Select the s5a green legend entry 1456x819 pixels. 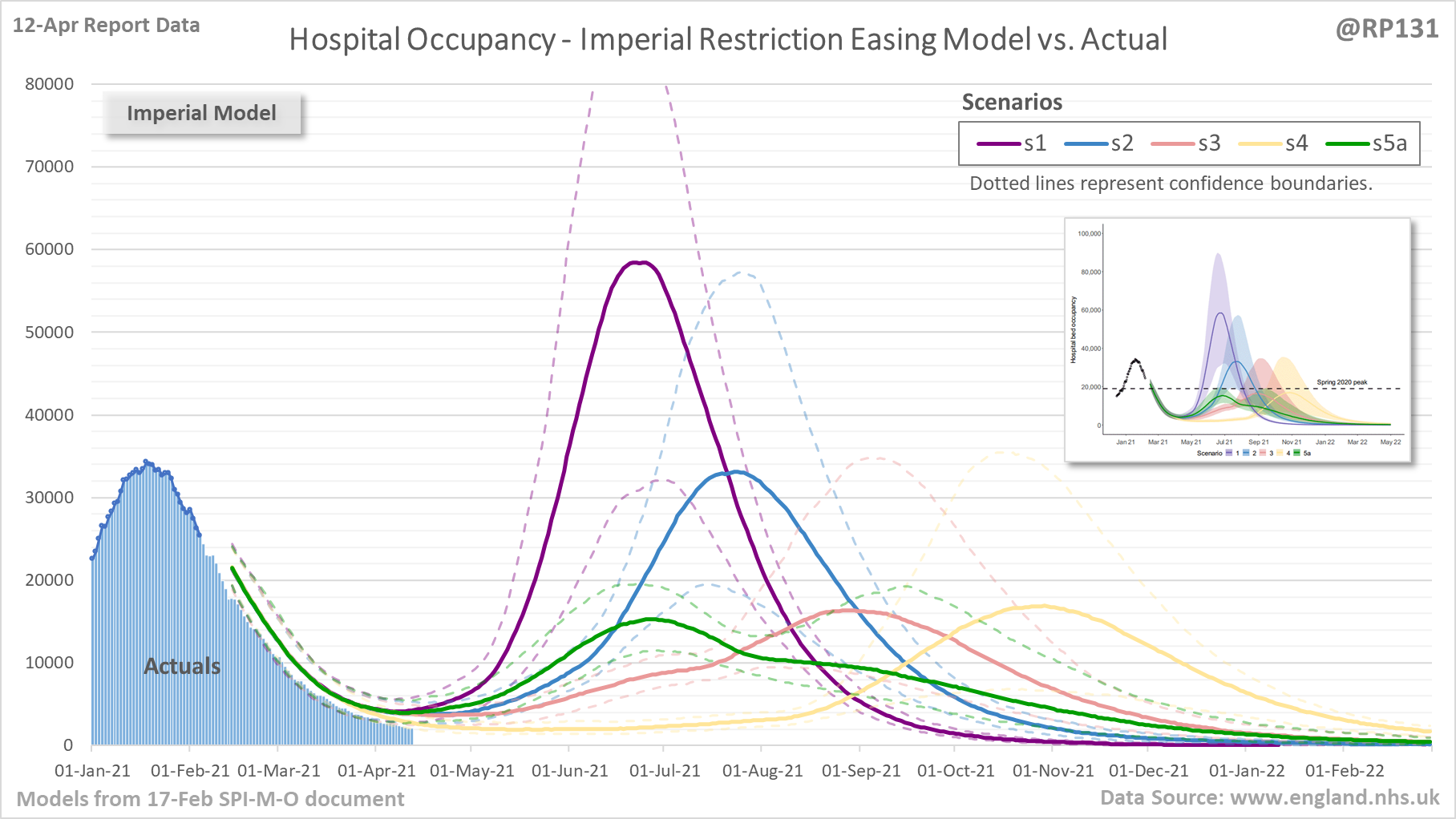(x=1366, y=143)
